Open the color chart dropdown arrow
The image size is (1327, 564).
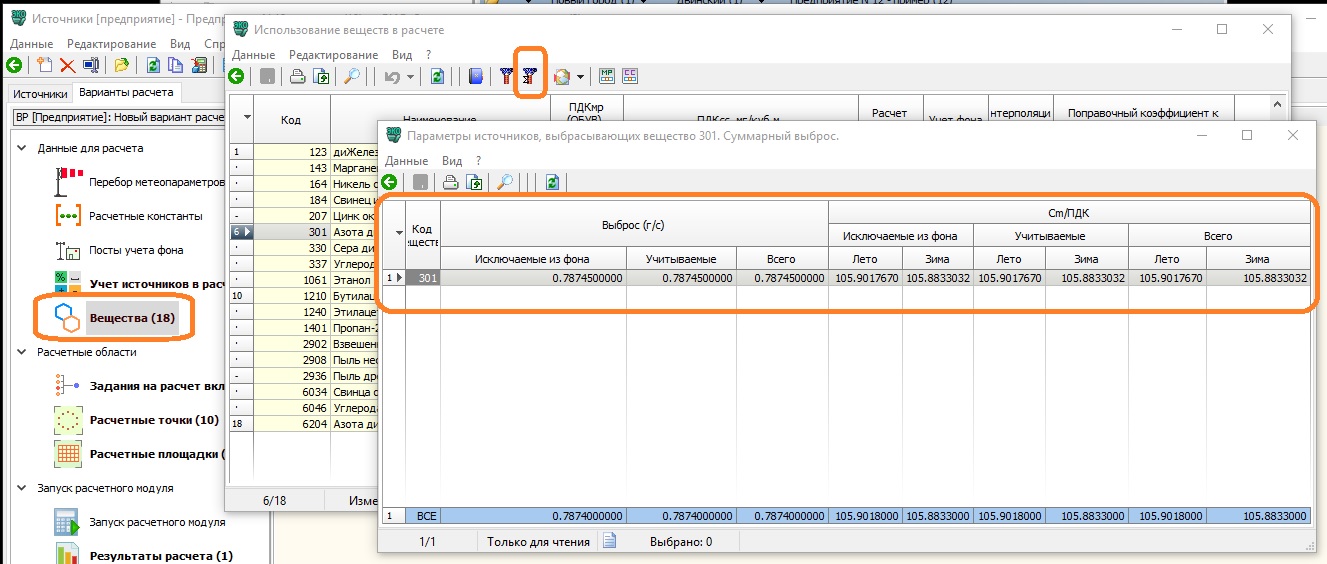point(580,77)
